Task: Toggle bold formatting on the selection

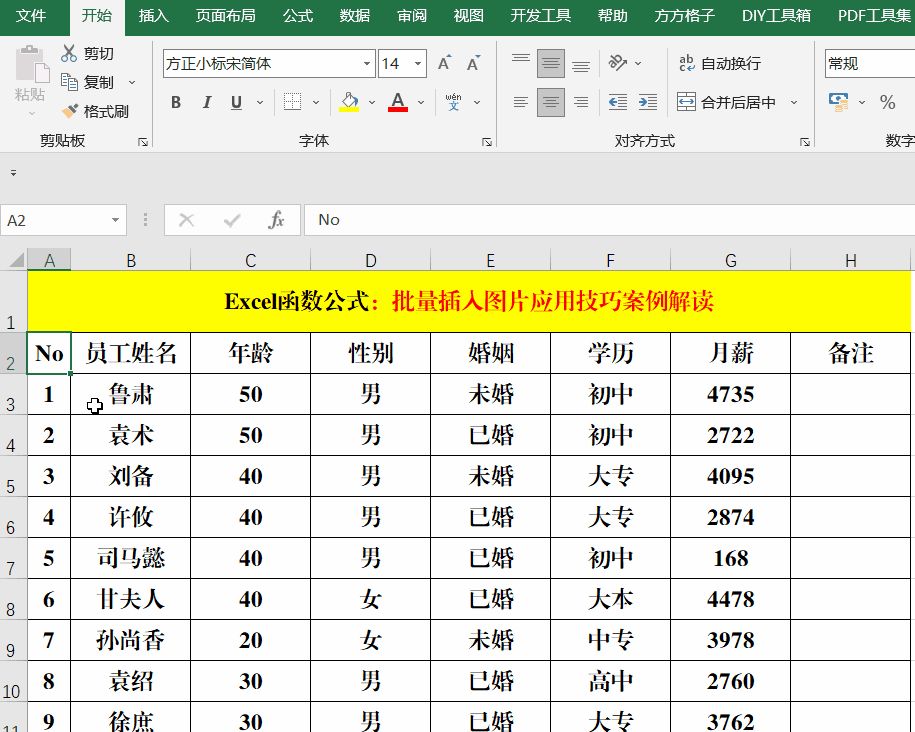Action: 175,102
